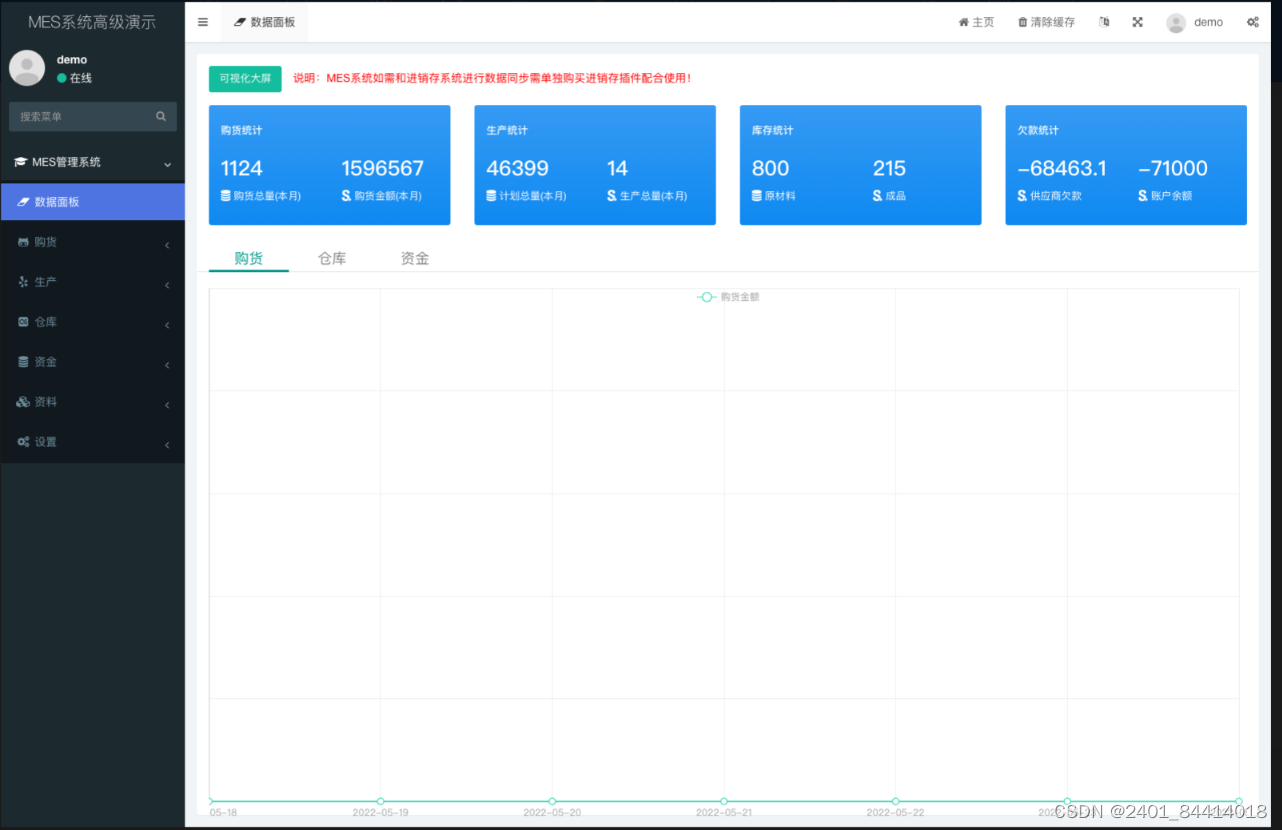Expand the 购货 submenu chevron
Viewport: 1282px width, 830px height.
(x=166, y=244)
